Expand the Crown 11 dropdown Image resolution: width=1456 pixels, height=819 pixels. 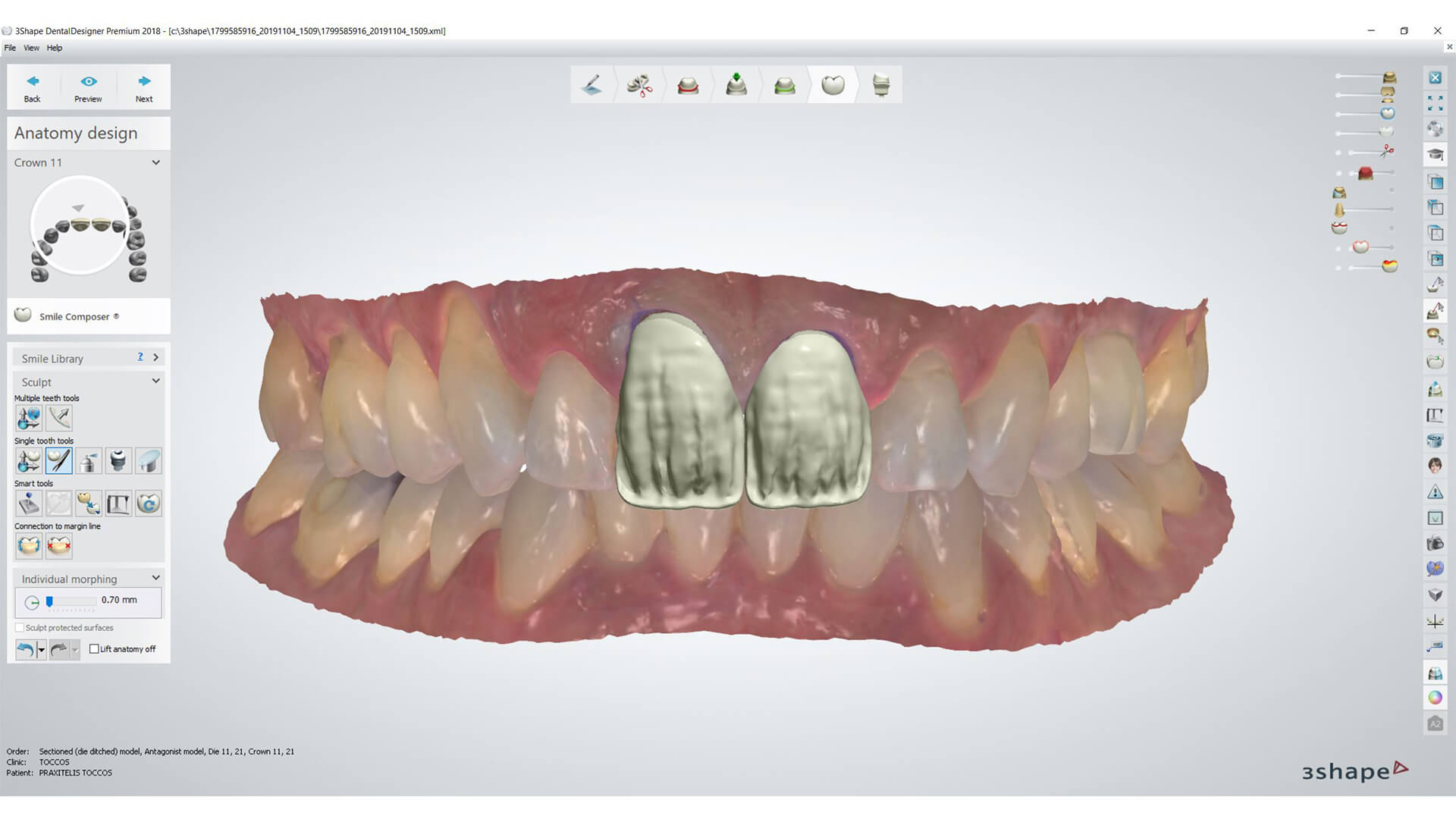(155, 162)
